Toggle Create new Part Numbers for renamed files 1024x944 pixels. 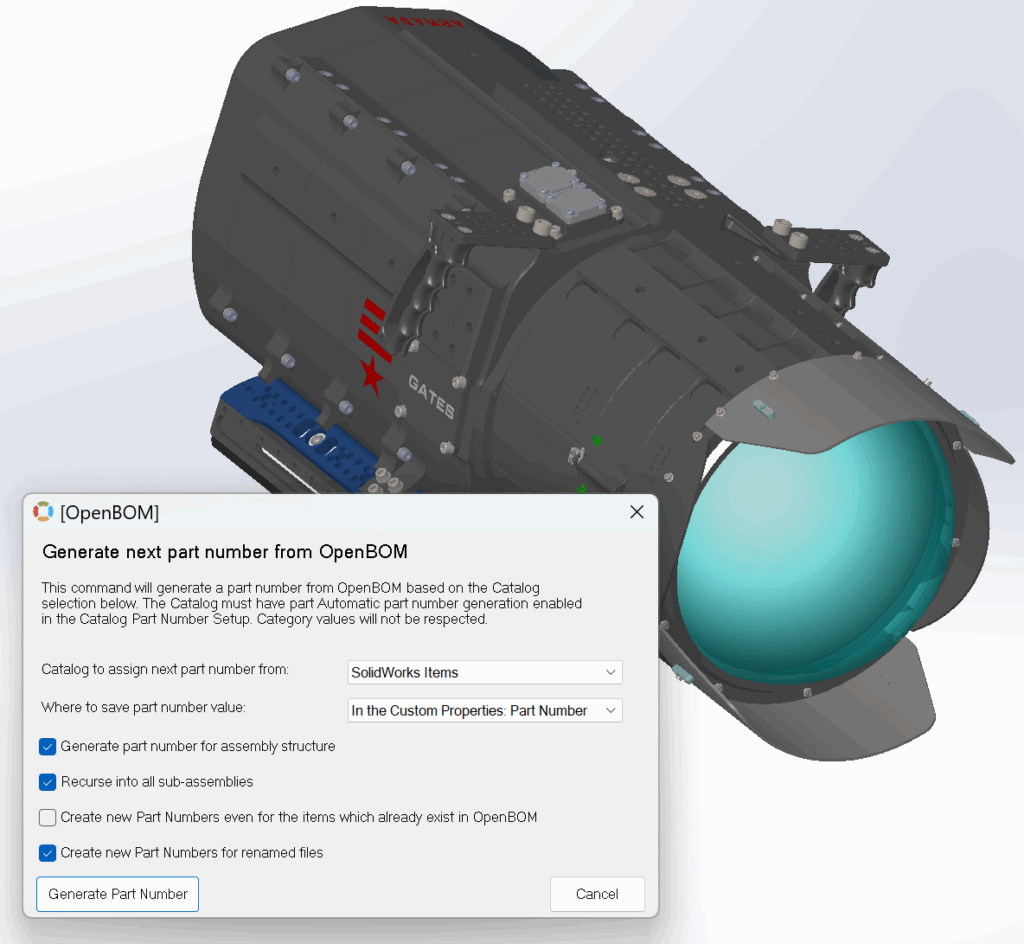coord(48,853)
